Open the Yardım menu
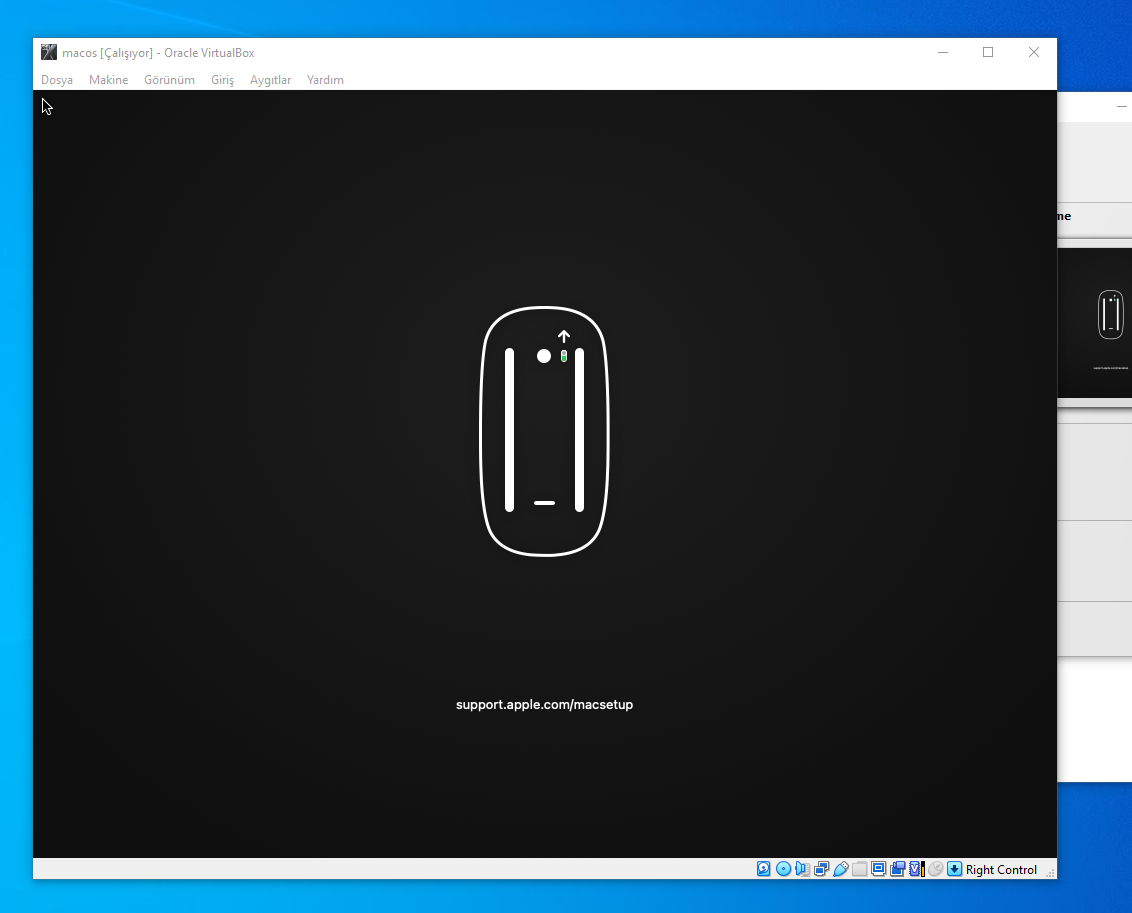1132x913 pixels. tap(325, 80)
